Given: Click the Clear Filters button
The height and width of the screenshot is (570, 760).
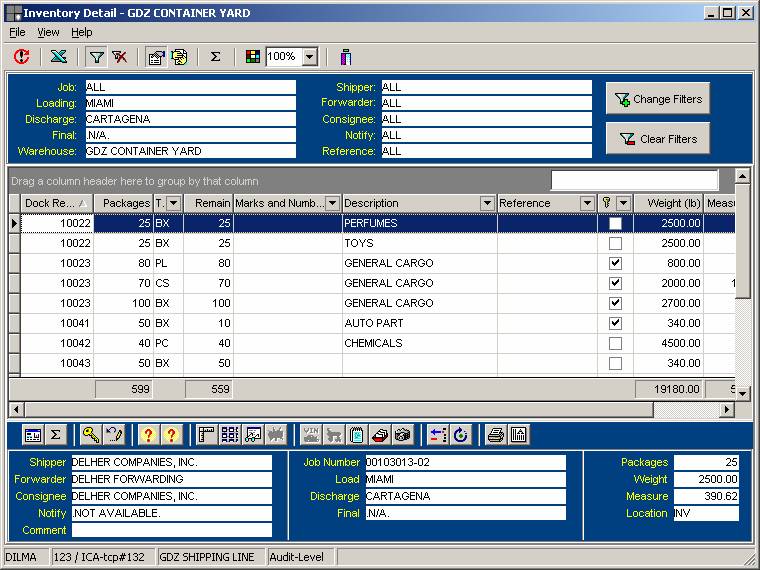Looking at the screenshot, I should coord(657,138).
